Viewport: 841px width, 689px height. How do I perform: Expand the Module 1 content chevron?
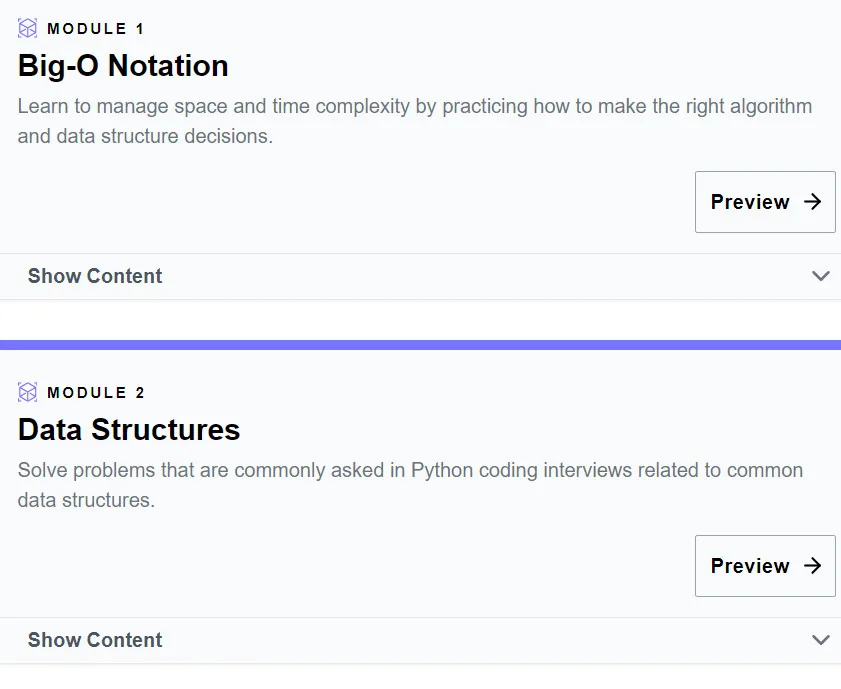tap(821, 276)
